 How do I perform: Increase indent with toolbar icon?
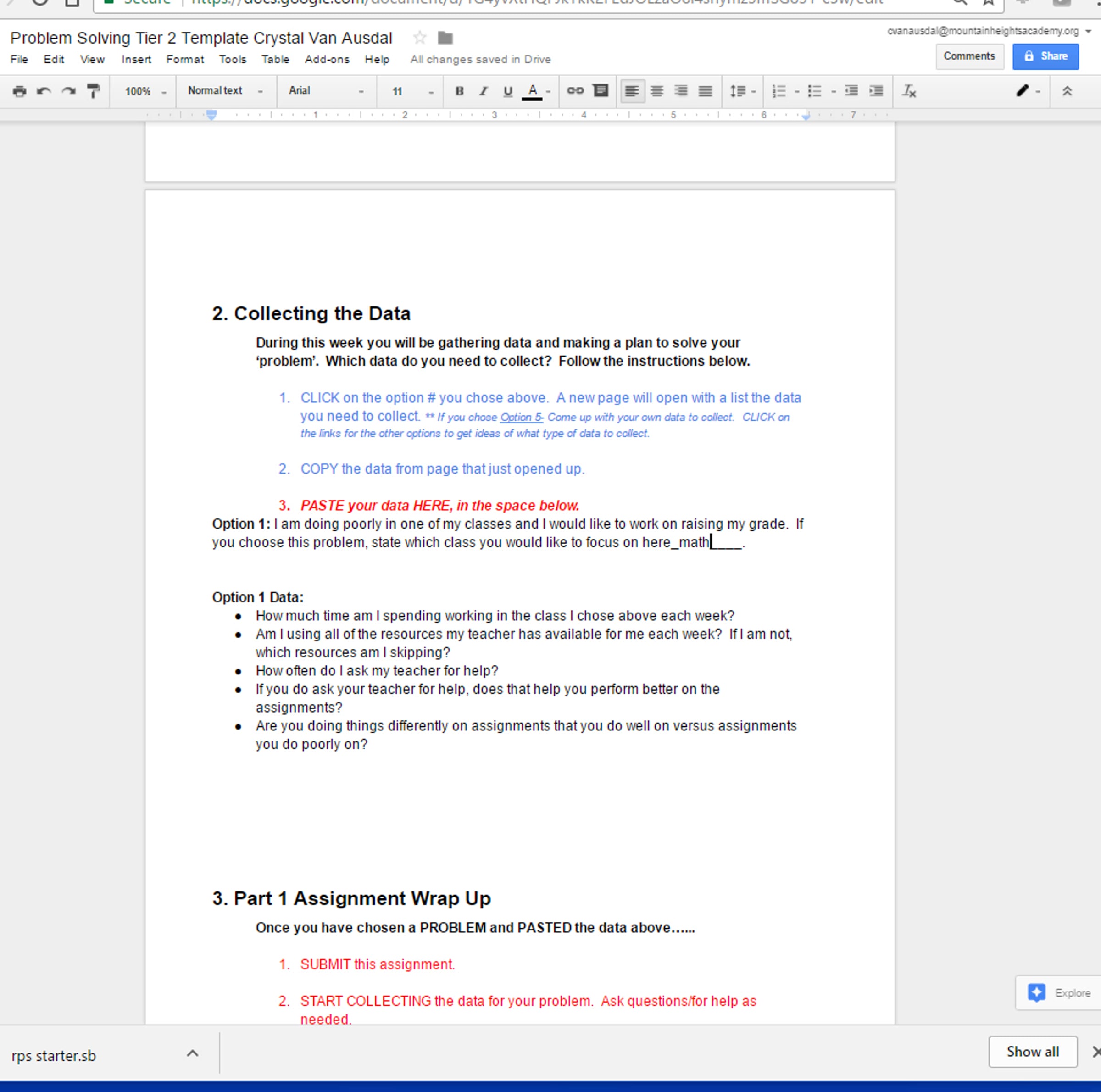tap(876, 91)
